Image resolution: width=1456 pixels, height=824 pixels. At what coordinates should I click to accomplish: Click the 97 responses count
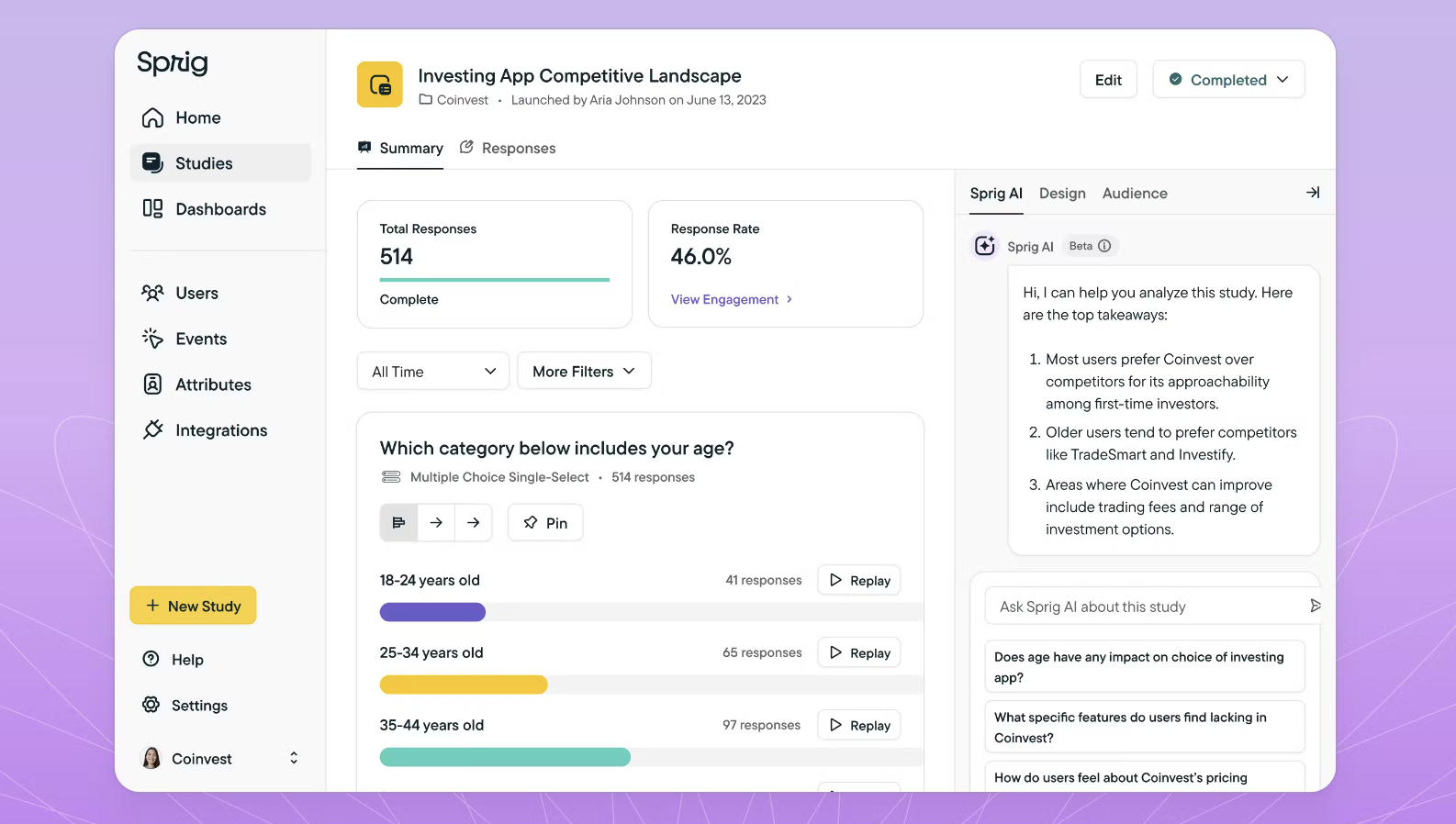point(761,726)
